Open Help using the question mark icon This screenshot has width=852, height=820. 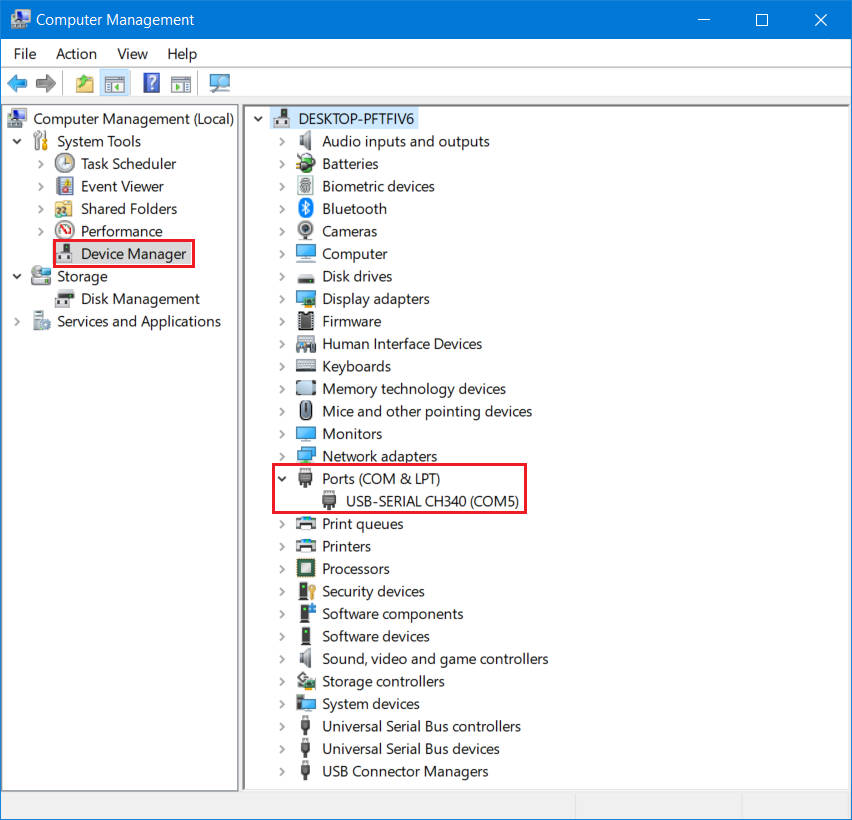point(151,83)
